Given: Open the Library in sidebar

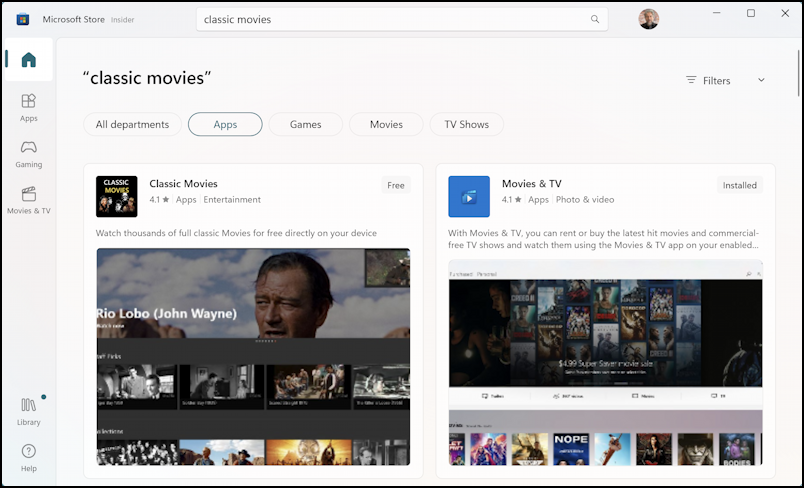Looking at the screenshot, I should 29,411.
